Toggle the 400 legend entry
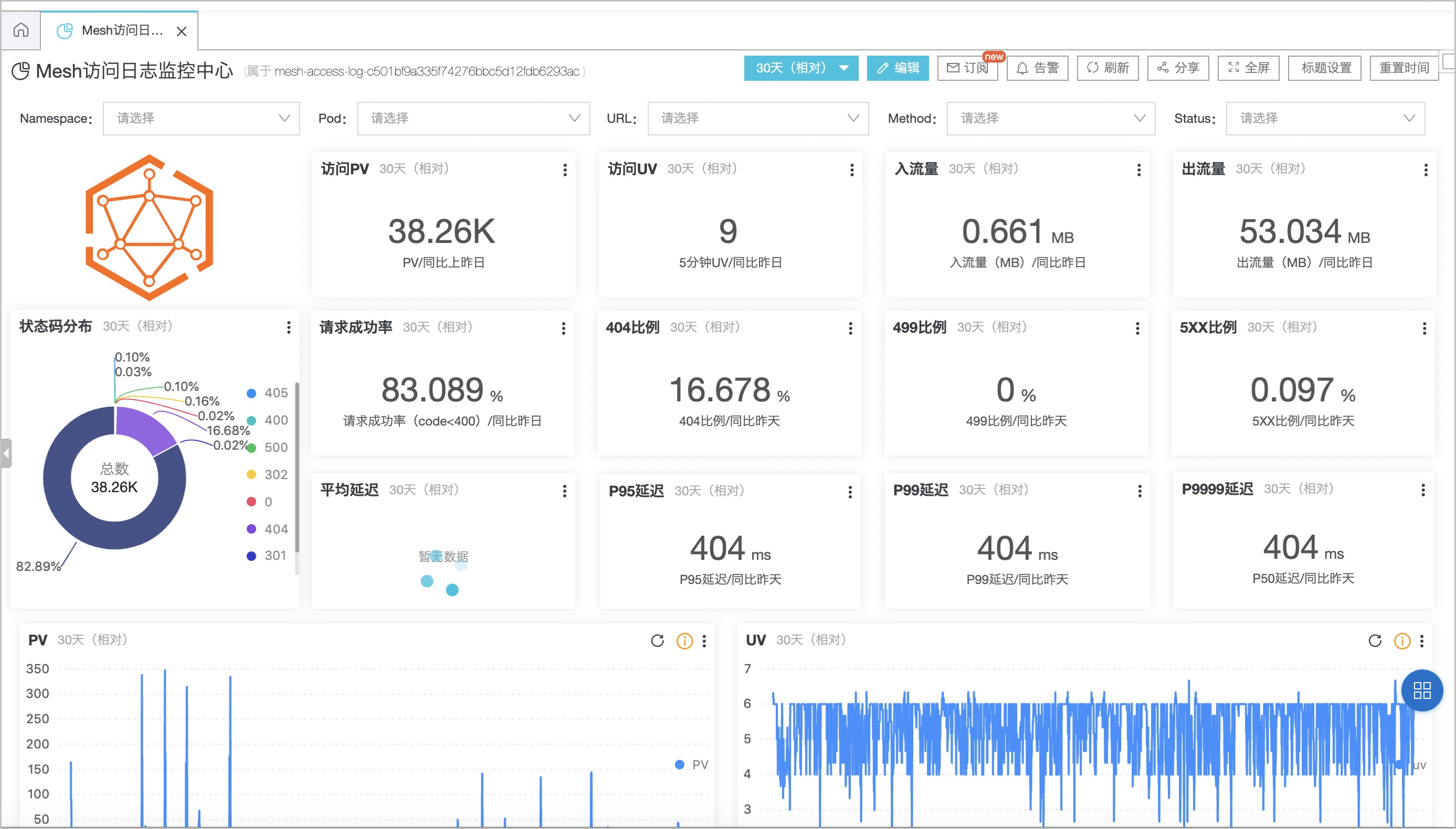Image resolution: width=1456 pixels, height=829 pixels. click(267, 420)
